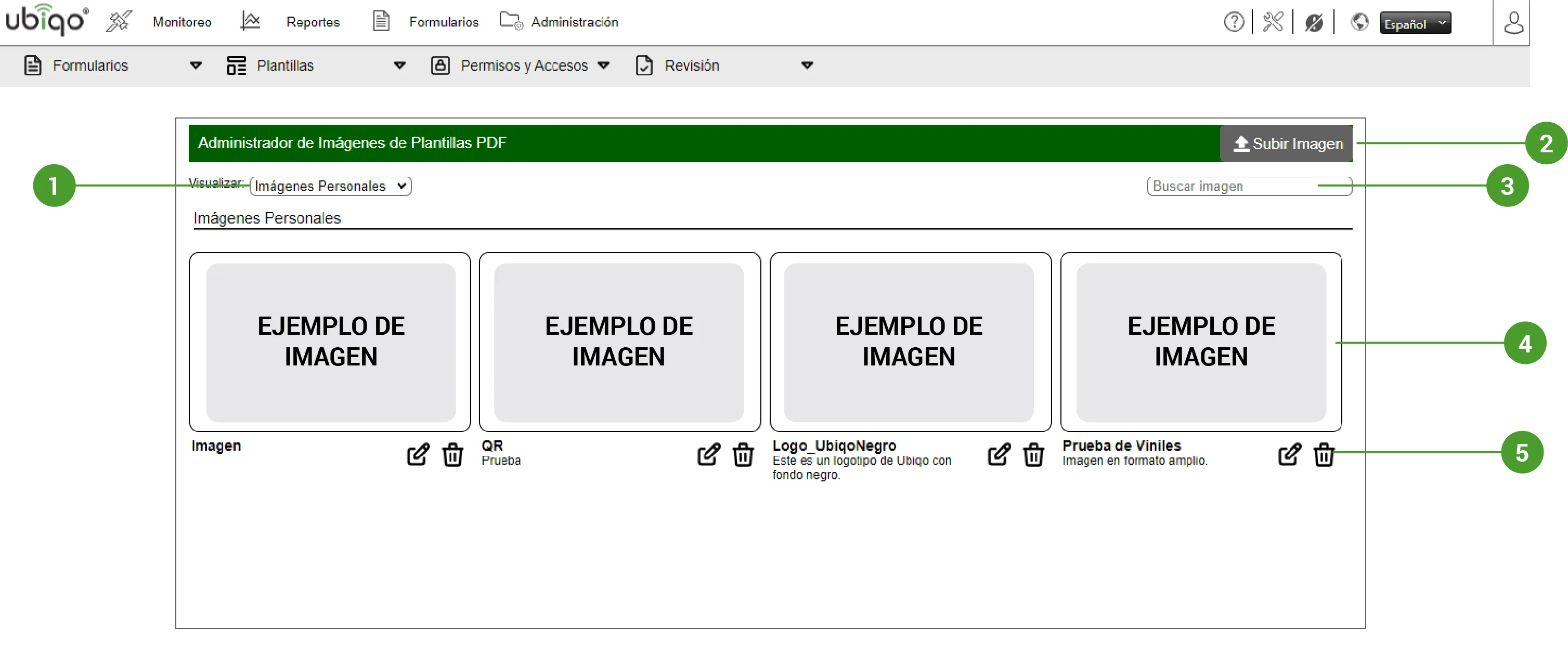The image size is (1568, 668).
Task: Click the Monitoreo satellite icon
Action: coord(119,21)
